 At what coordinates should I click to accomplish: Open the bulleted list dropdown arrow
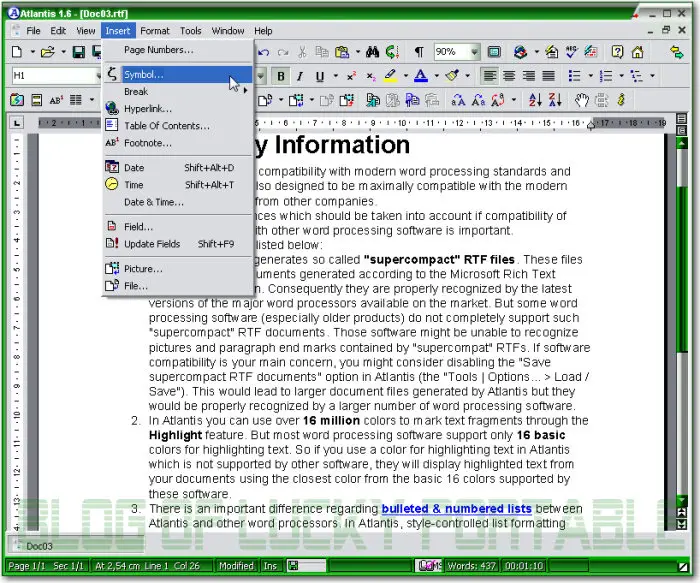coord(590,76)
